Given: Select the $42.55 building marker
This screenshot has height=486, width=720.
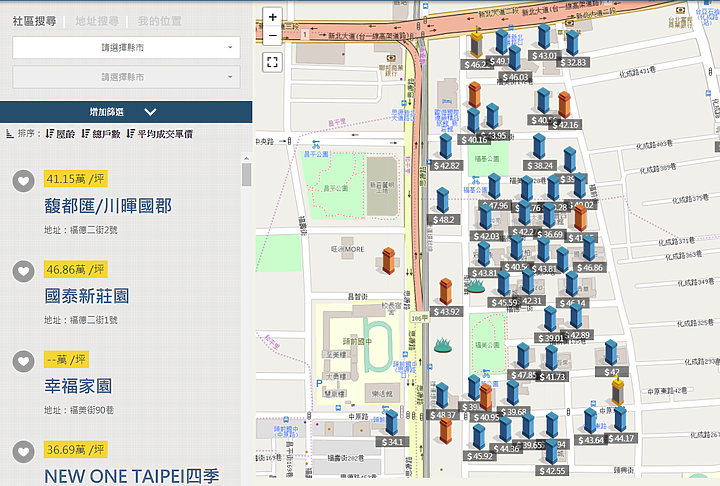Looking at the screenshot, I should pyautogui.click(x=551, y=452).
